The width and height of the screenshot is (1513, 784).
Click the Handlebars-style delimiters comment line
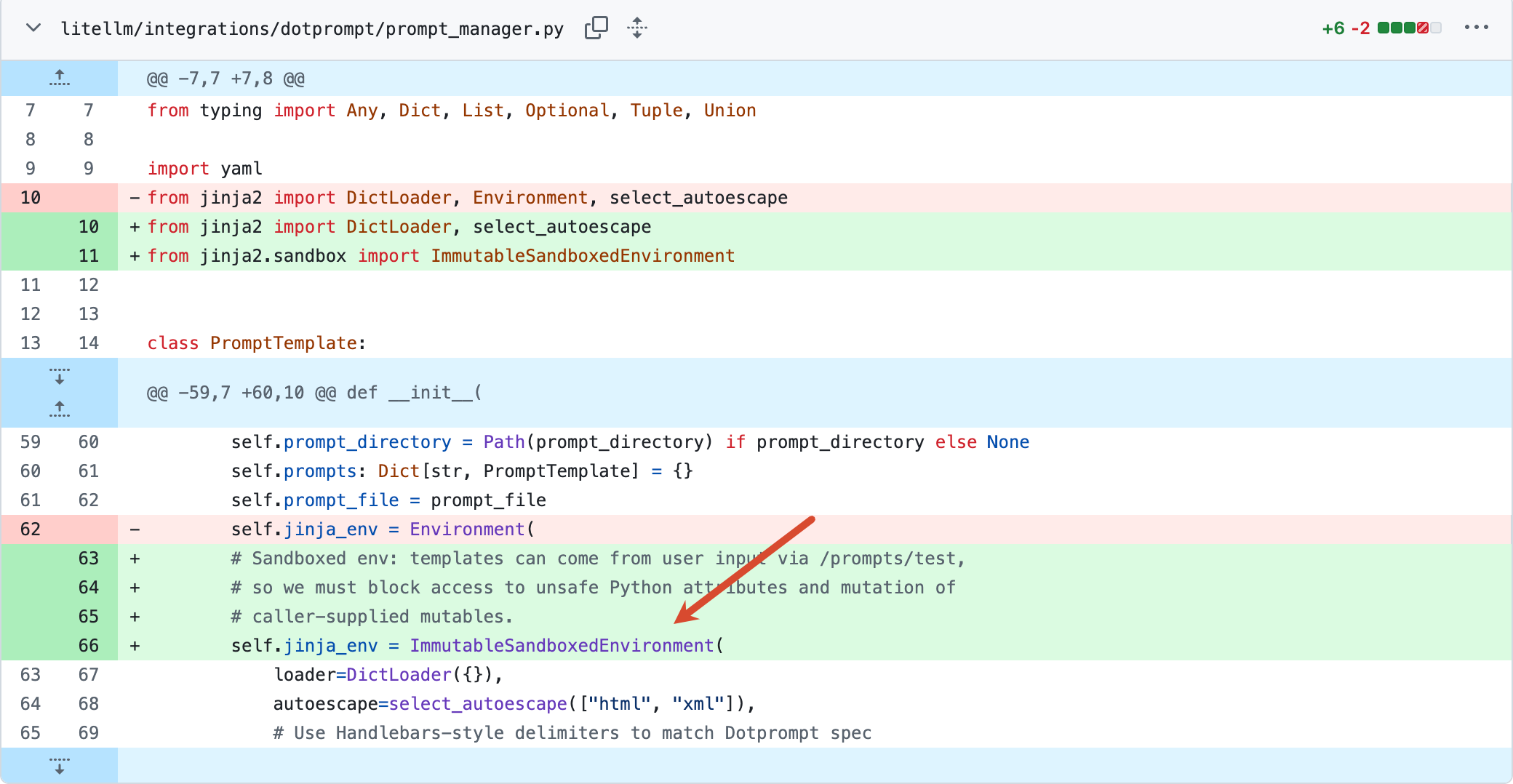(572, 733)
